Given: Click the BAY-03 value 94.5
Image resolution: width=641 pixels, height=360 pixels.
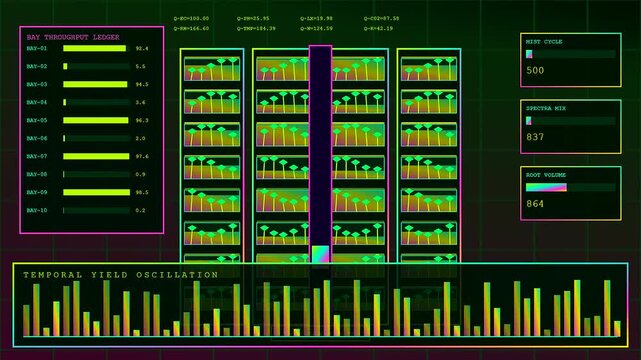Looking at the screenshot, I should [x=142, y=84].
